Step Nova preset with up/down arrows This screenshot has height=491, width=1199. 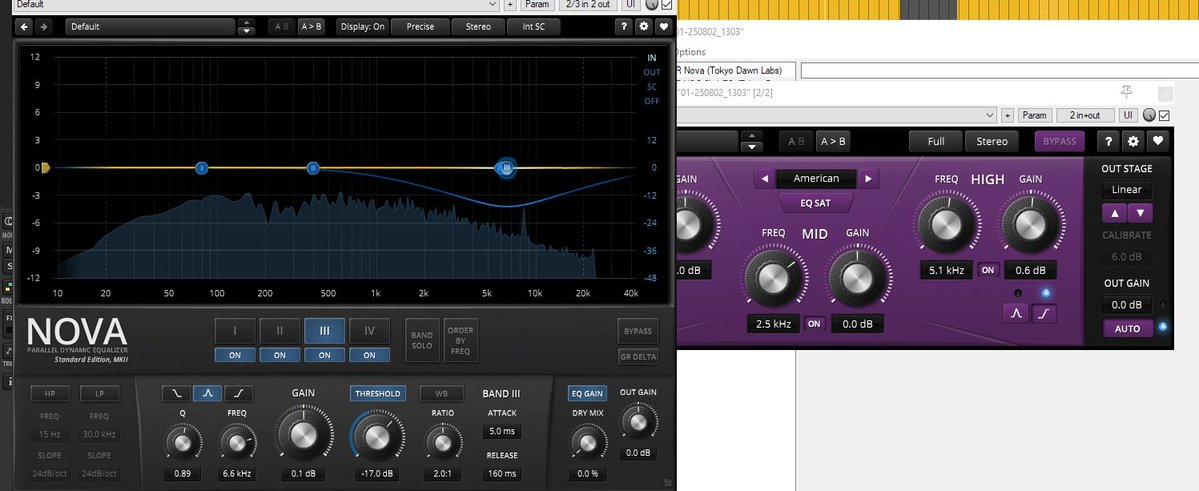click(x=246, y=27)
